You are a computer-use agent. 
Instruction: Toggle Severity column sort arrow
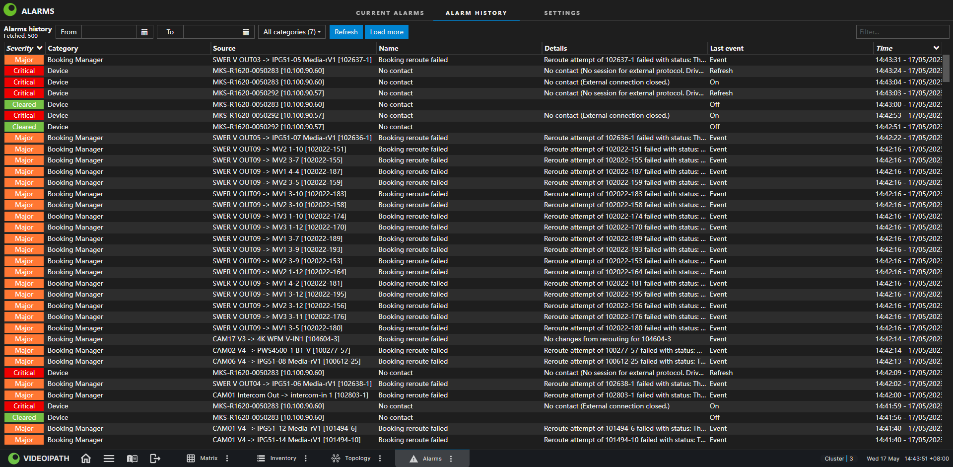40,48
